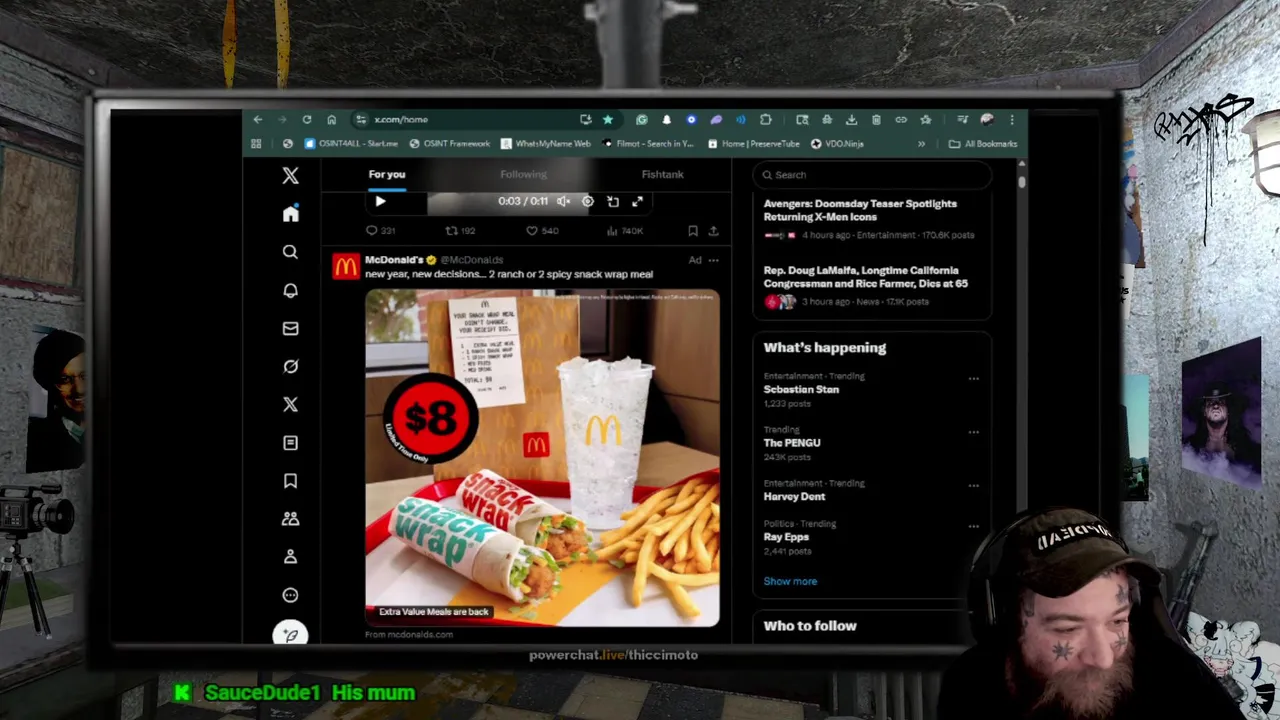View post analytics showing 740K

click(x=625, y=231)
